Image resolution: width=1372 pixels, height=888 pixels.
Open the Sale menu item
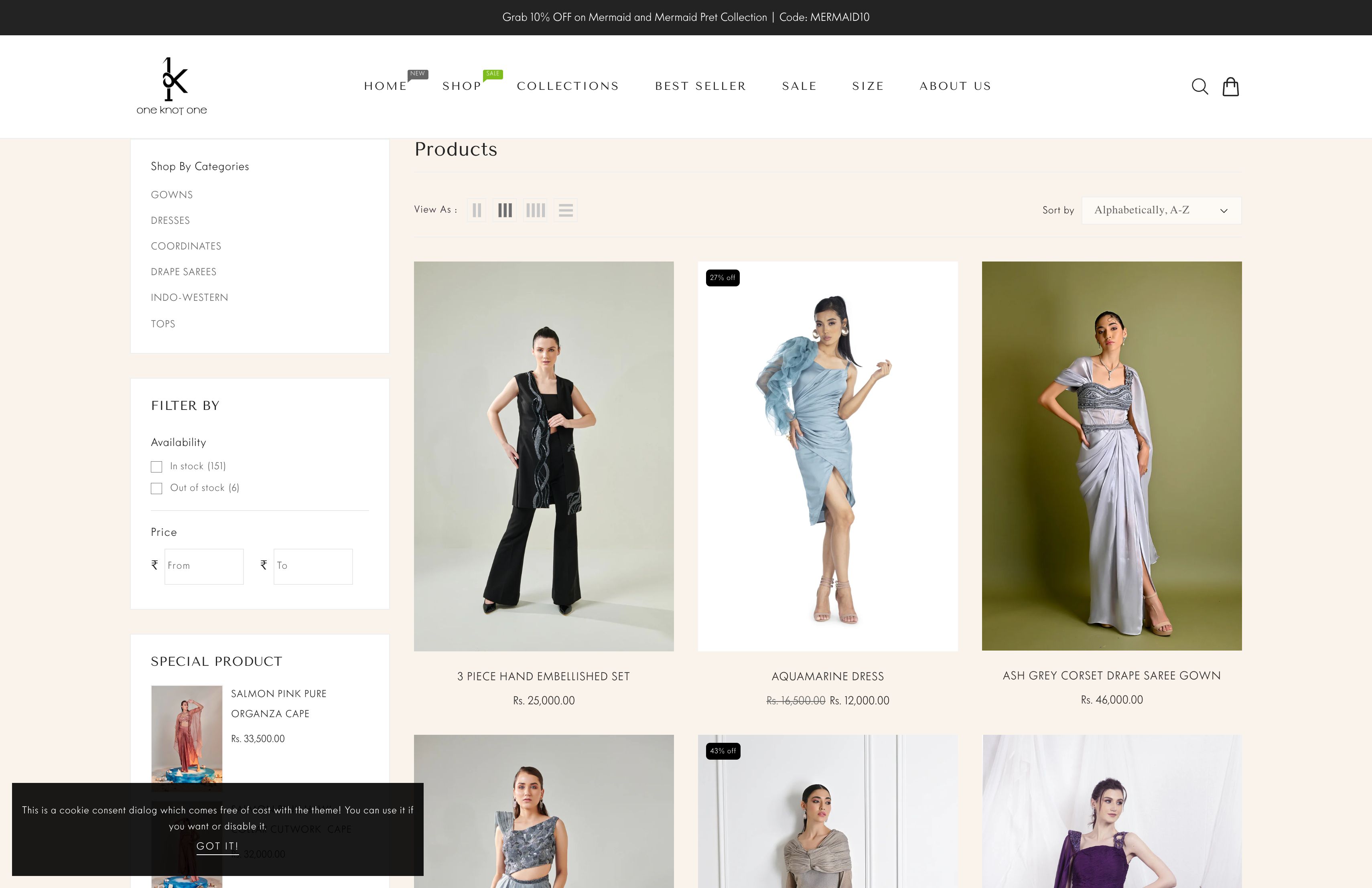coord(799,87)
